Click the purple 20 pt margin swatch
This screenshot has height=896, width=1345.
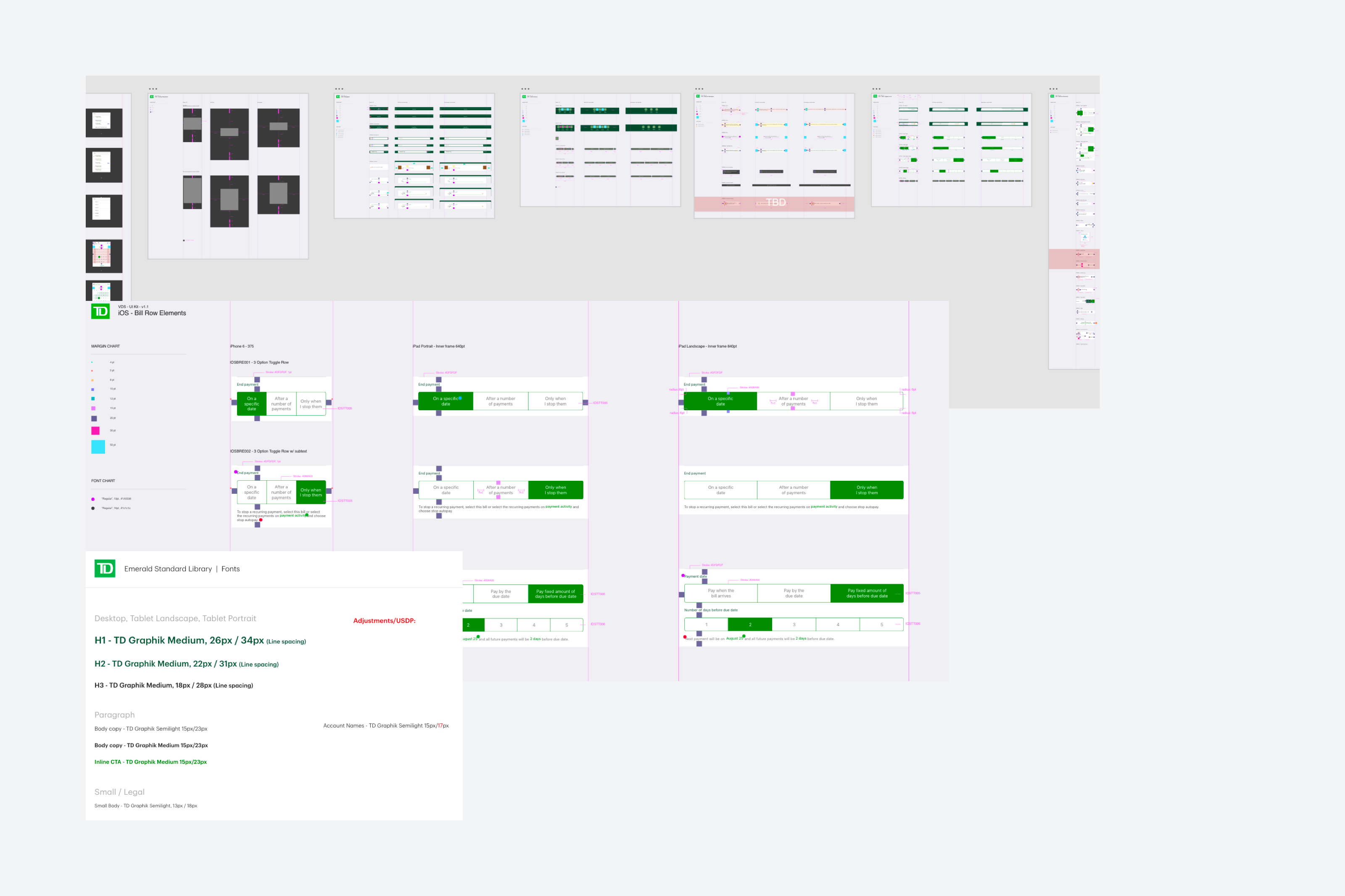tap(94, 418)
